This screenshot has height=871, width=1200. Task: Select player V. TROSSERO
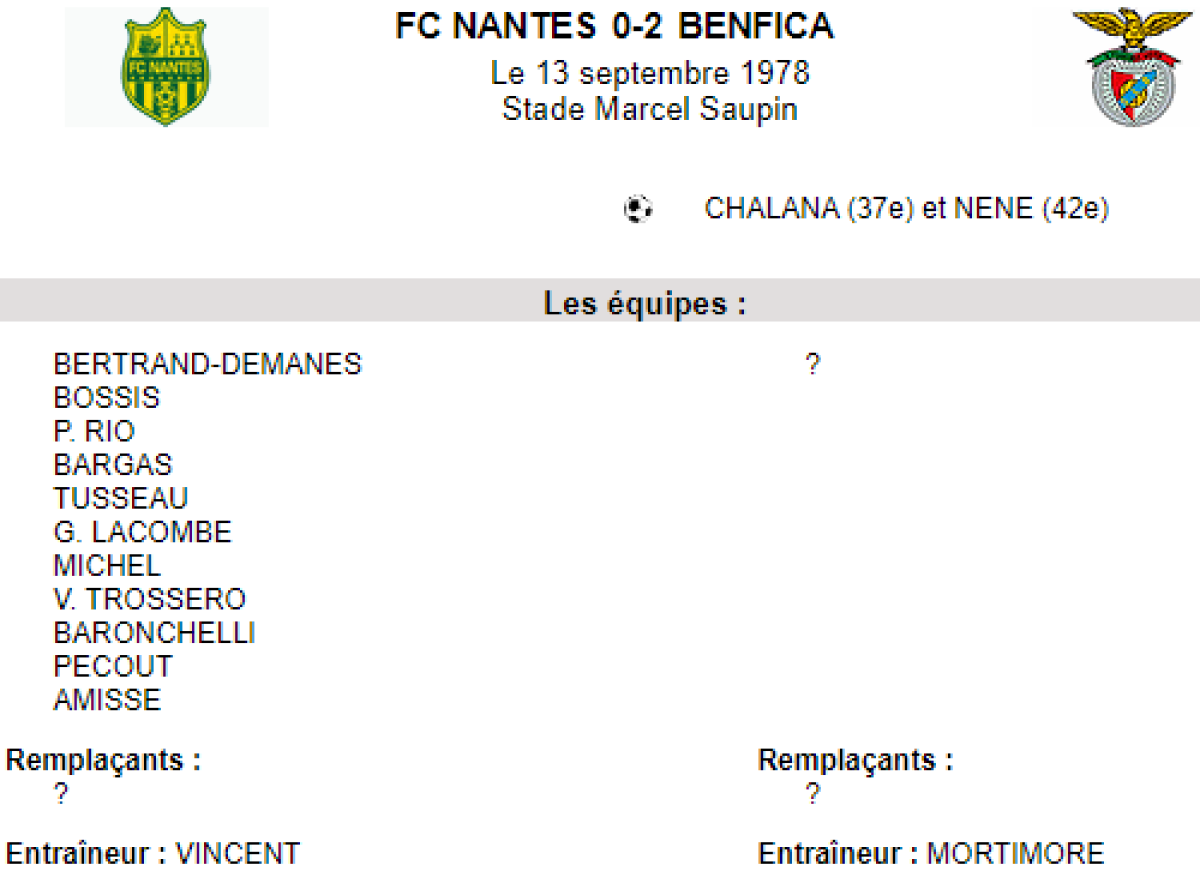(150, 599)
